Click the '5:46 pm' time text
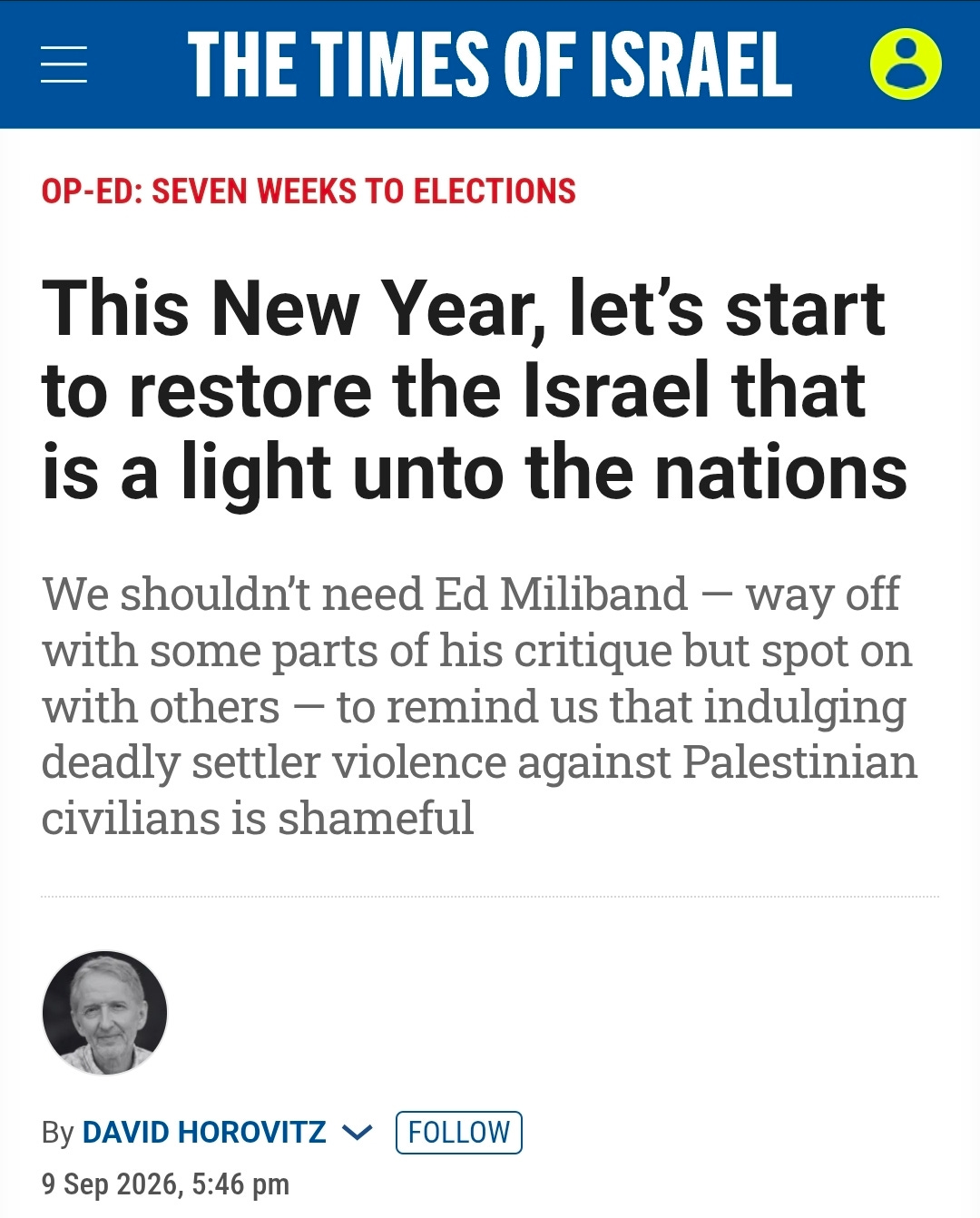Viewport: 980px width, 1218px height. click(240, 1184)
